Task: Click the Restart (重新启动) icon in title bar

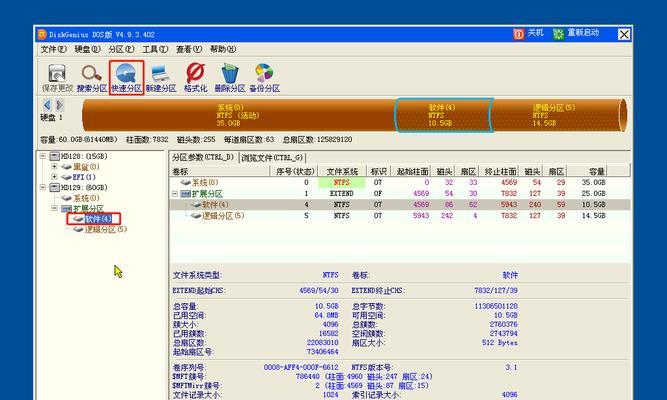Action: point(558,34)
